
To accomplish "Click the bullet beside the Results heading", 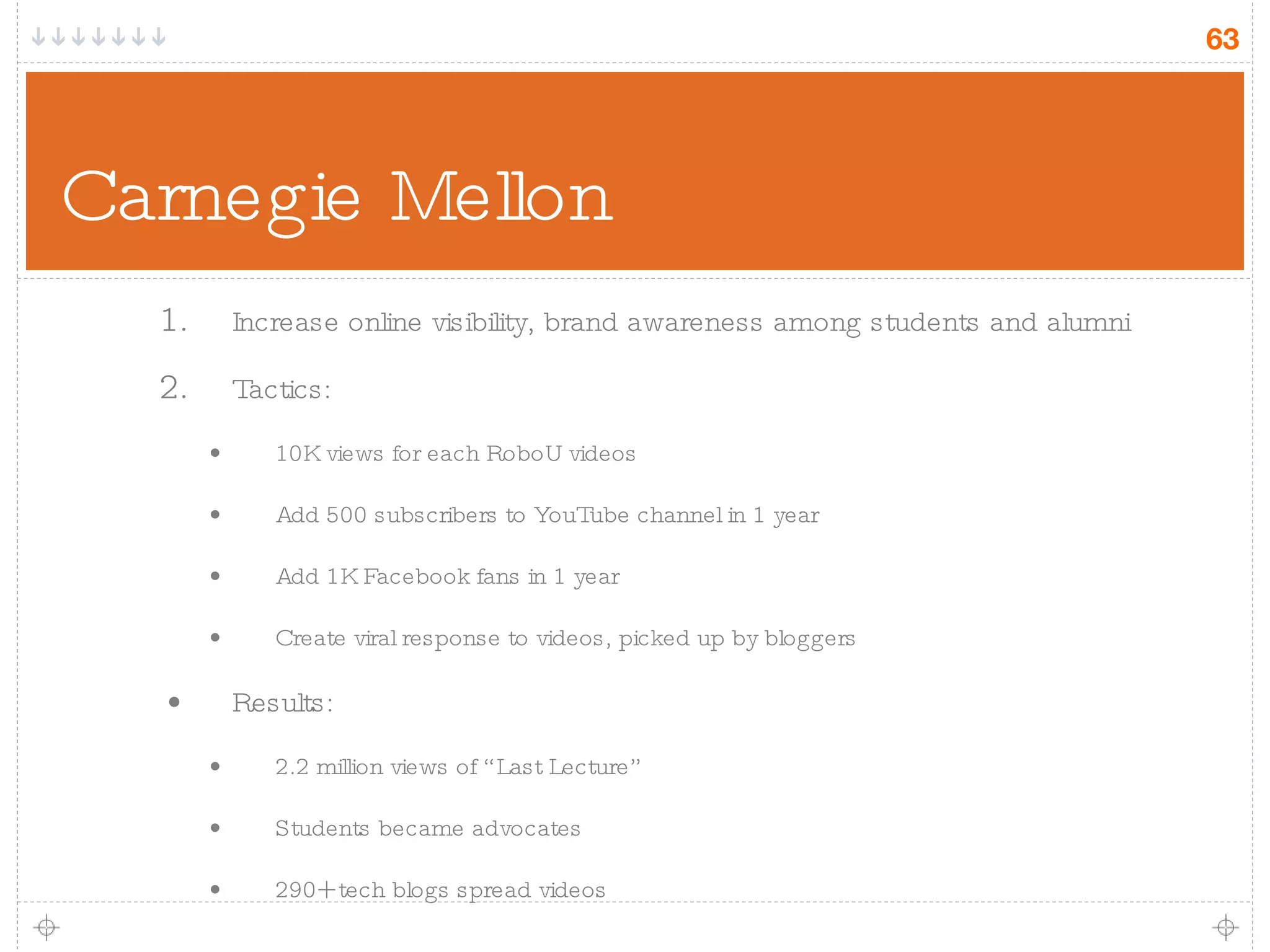I will pos(174,702).
